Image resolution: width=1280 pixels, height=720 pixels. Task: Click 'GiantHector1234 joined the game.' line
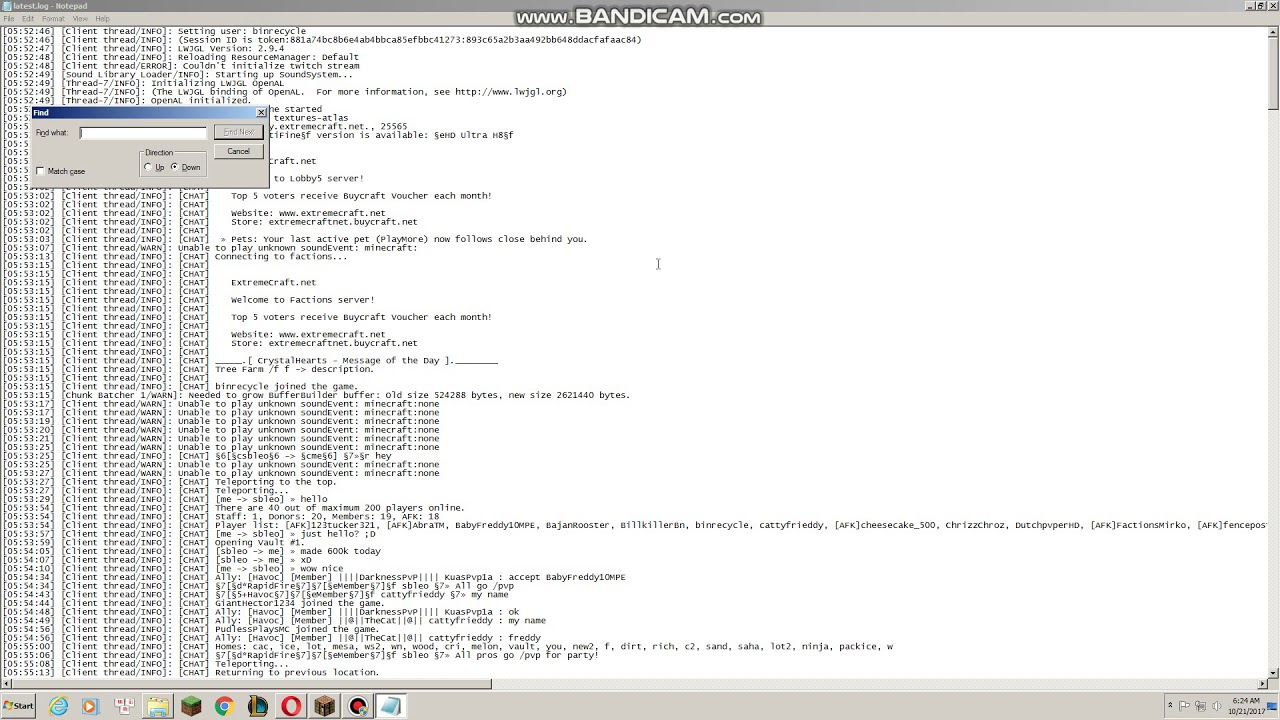coord(299,603)
